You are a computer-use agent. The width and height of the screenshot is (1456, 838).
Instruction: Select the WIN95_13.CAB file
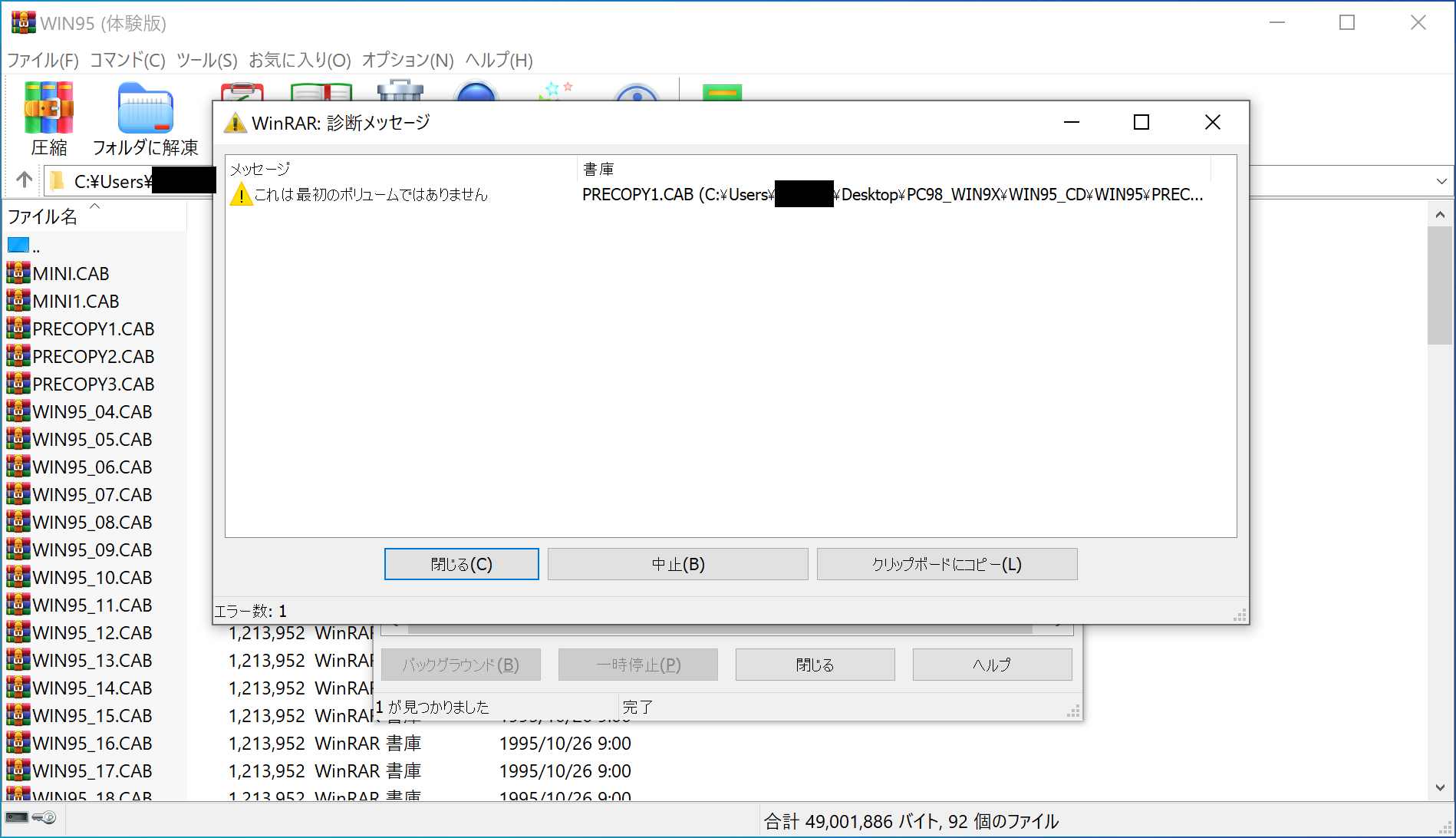(93, 660)
